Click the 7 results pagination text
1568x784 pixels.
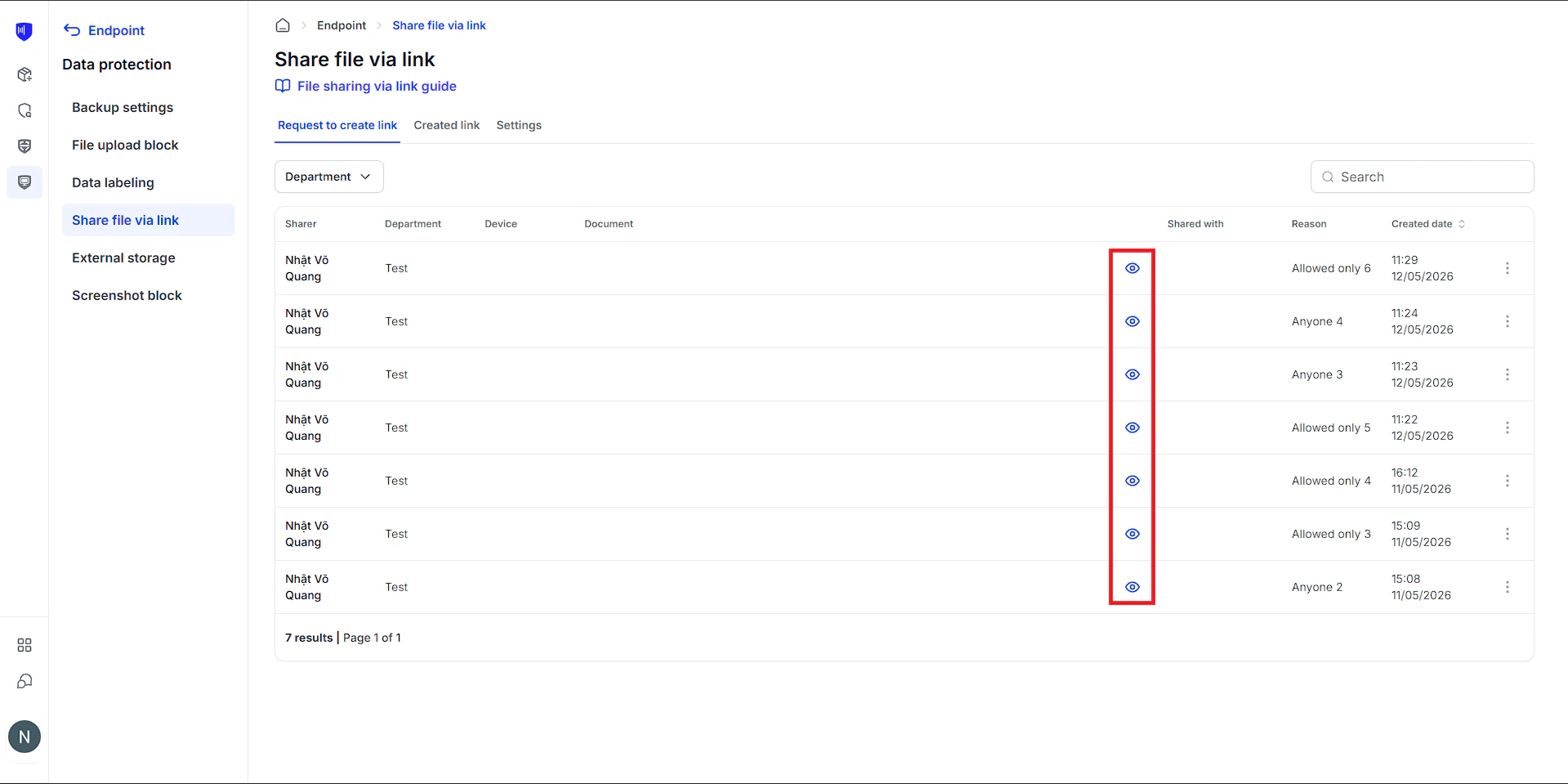[x=309, y=638]
